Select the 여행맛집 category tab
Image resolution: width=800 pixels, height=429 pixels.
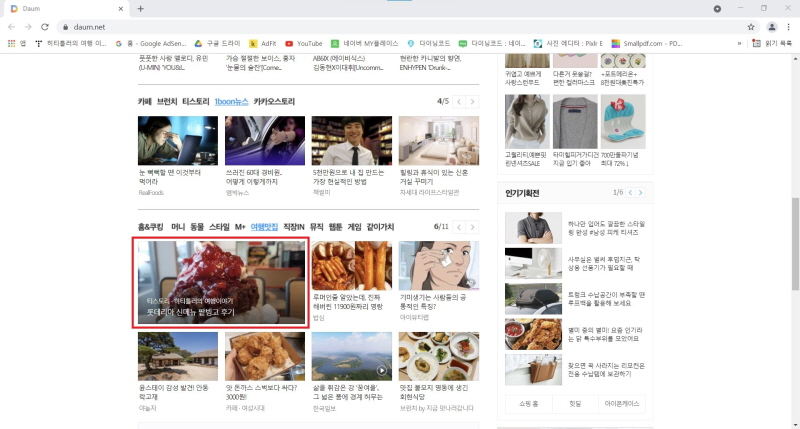264,227
